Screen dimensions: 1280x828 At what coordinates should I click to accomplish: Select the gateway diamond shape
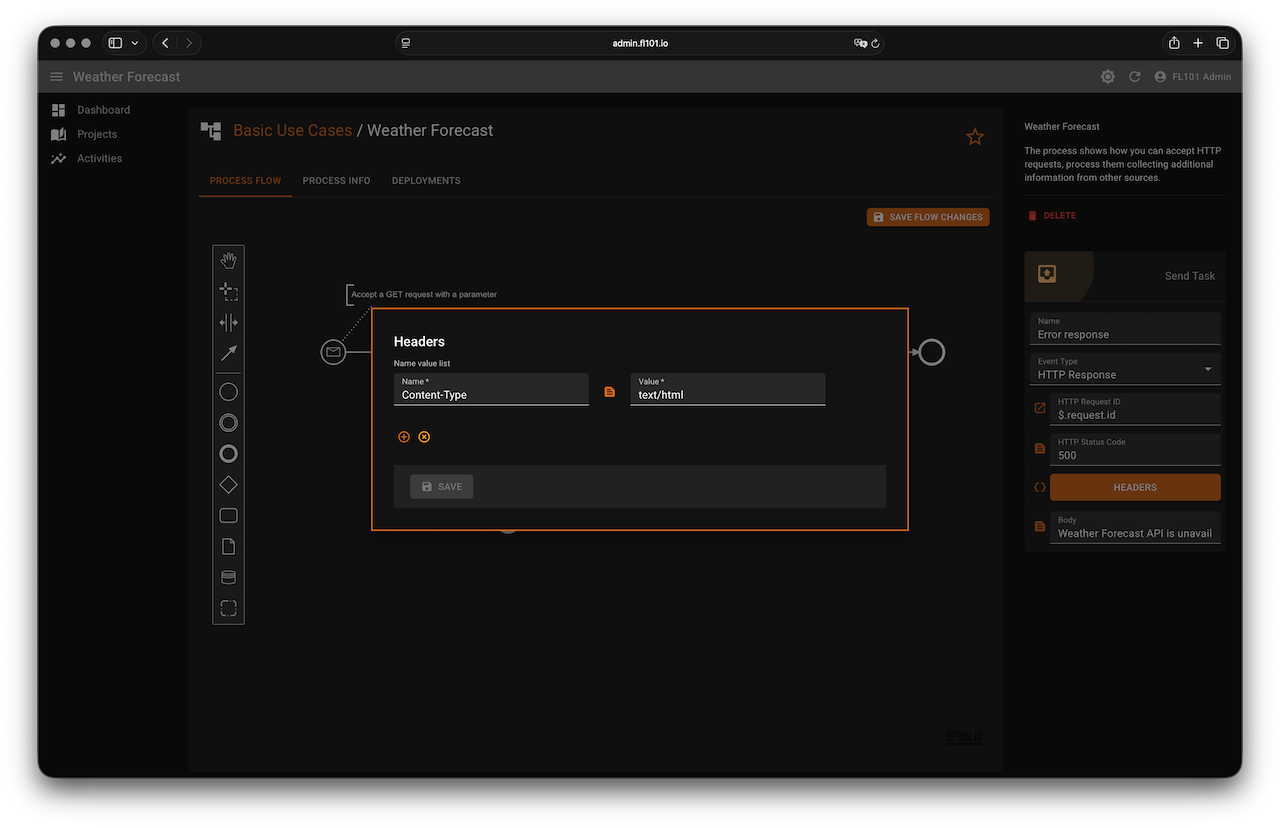[228, 485]
